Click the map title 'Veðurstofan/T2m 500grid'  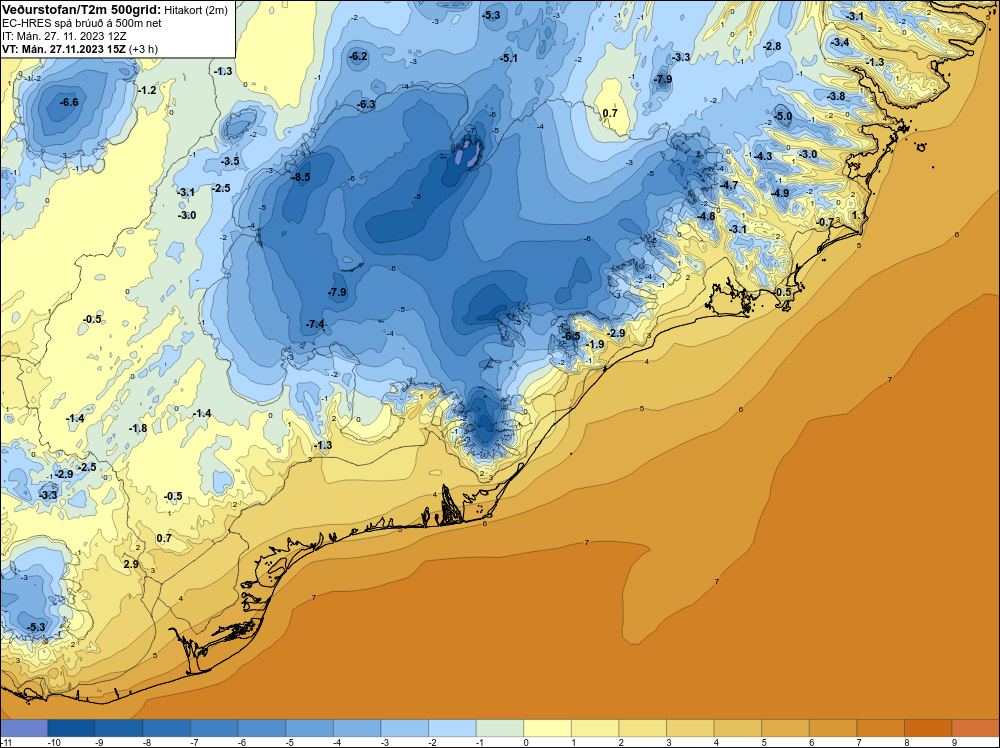[x=81, y=9]
